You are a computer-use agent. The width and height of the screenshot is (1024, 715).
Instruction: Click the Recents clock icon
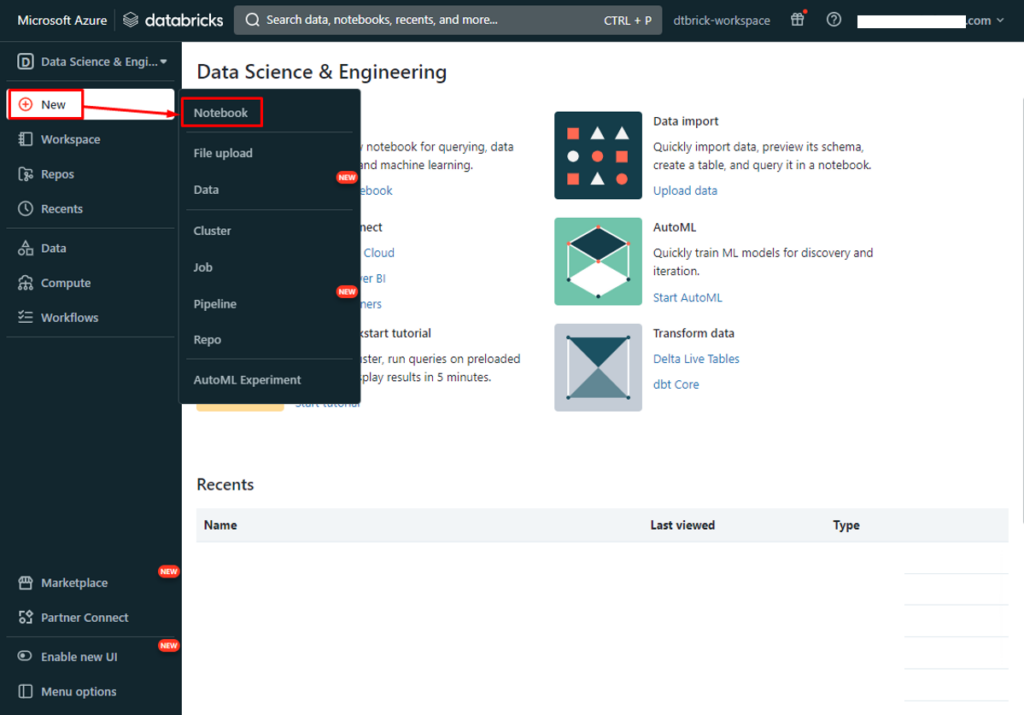(26, 209)
